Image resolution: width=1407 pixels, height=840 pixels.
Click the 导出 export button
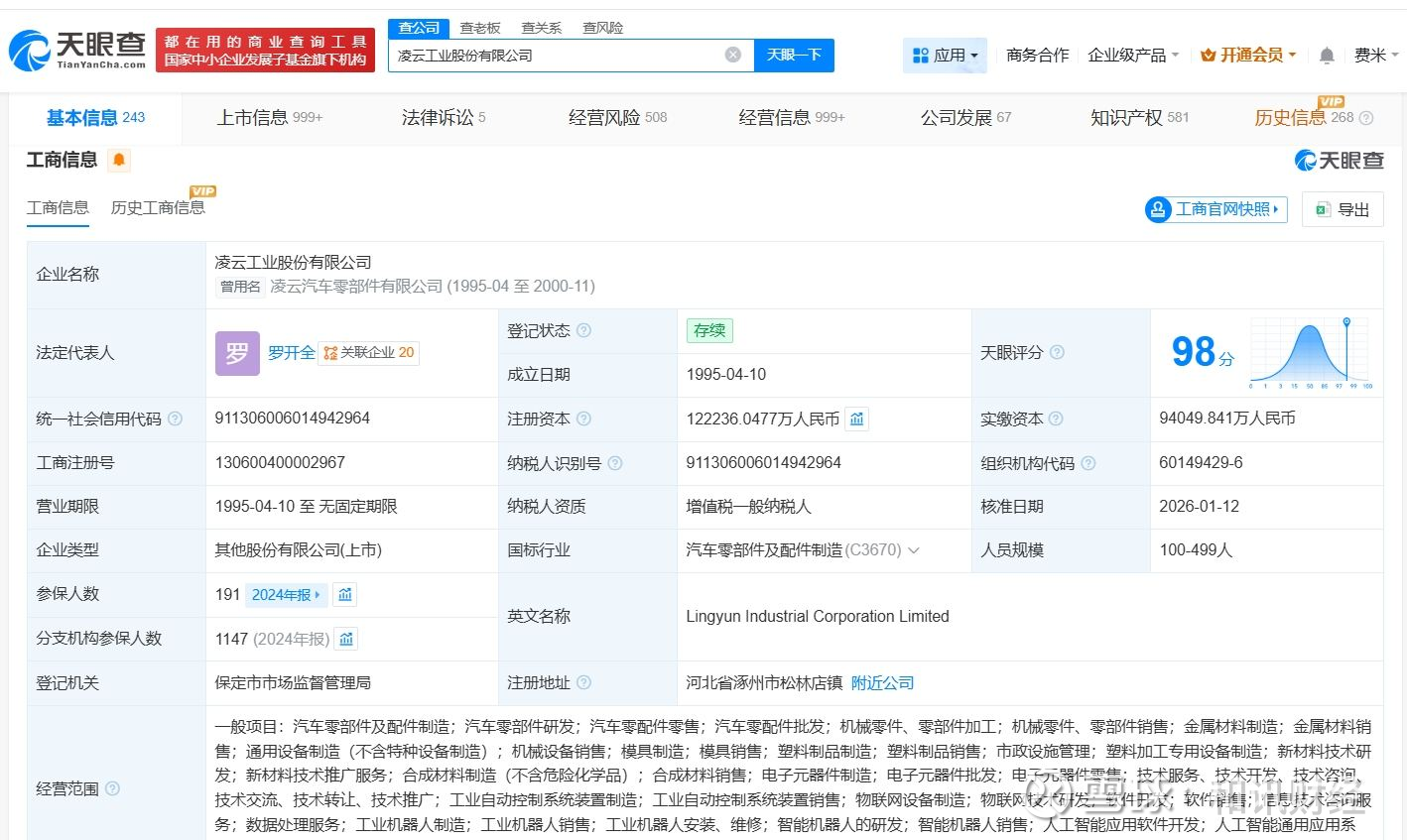1343,209
